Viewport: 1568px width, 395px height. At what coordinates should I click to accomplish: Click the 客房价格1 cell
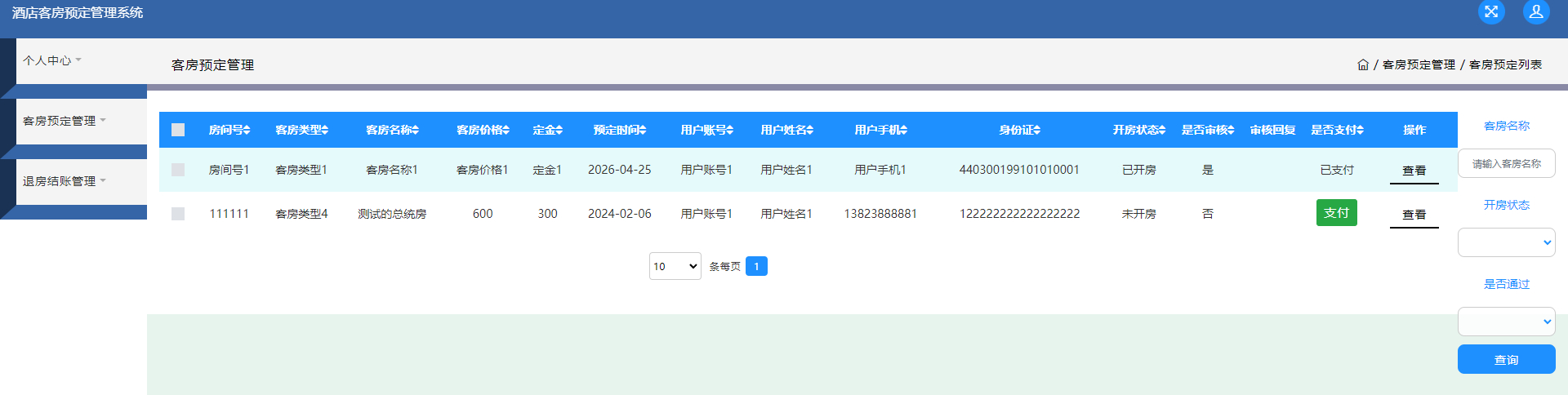[483, 170]
